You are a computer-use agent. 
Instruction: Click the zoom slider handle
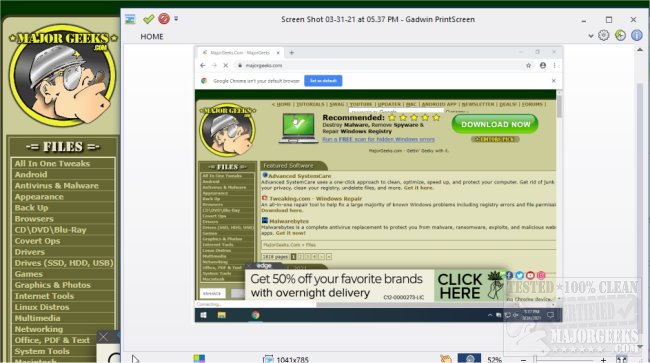point(535,359)
